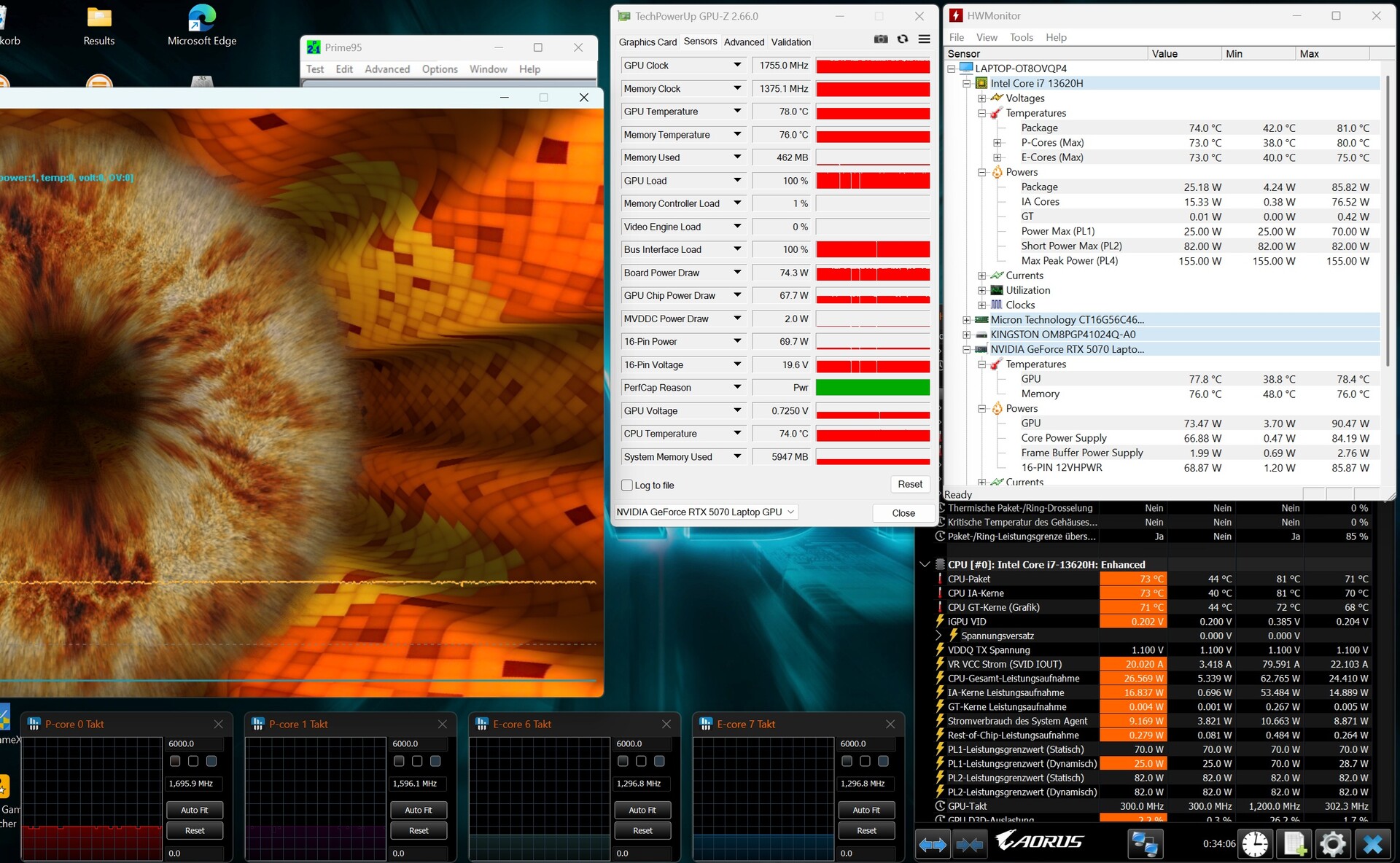This screenshot has width=1400, height=863.
Task: Toggle third checkbox in E-core 7 Takt graph
Action: 883,761
